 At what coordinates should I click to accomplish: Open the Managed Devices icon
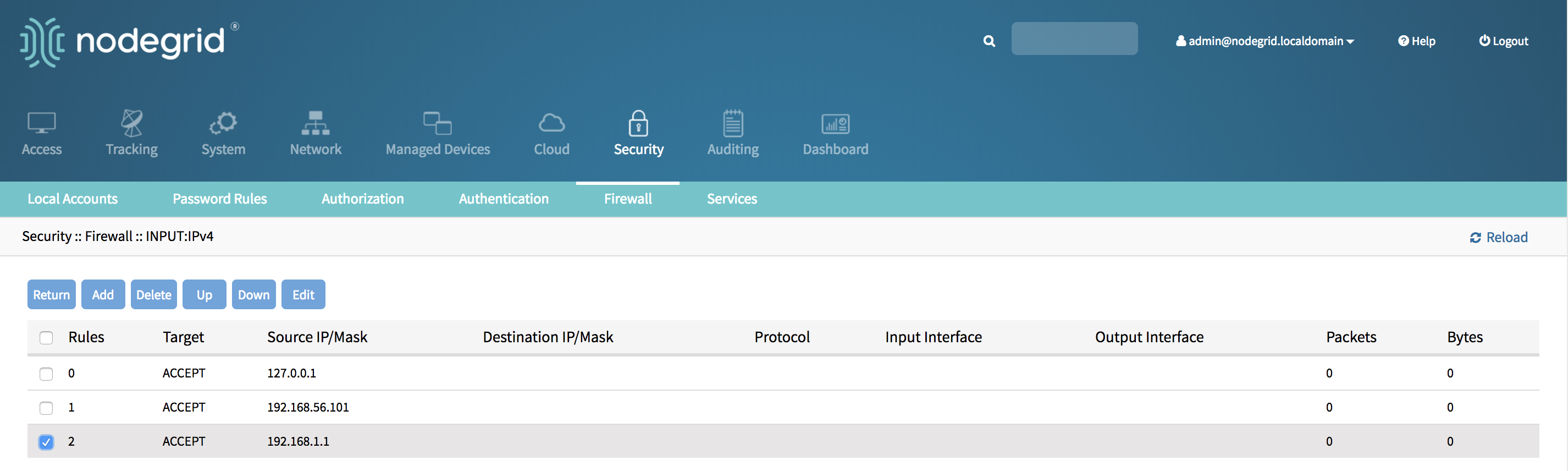click(437, 124)
